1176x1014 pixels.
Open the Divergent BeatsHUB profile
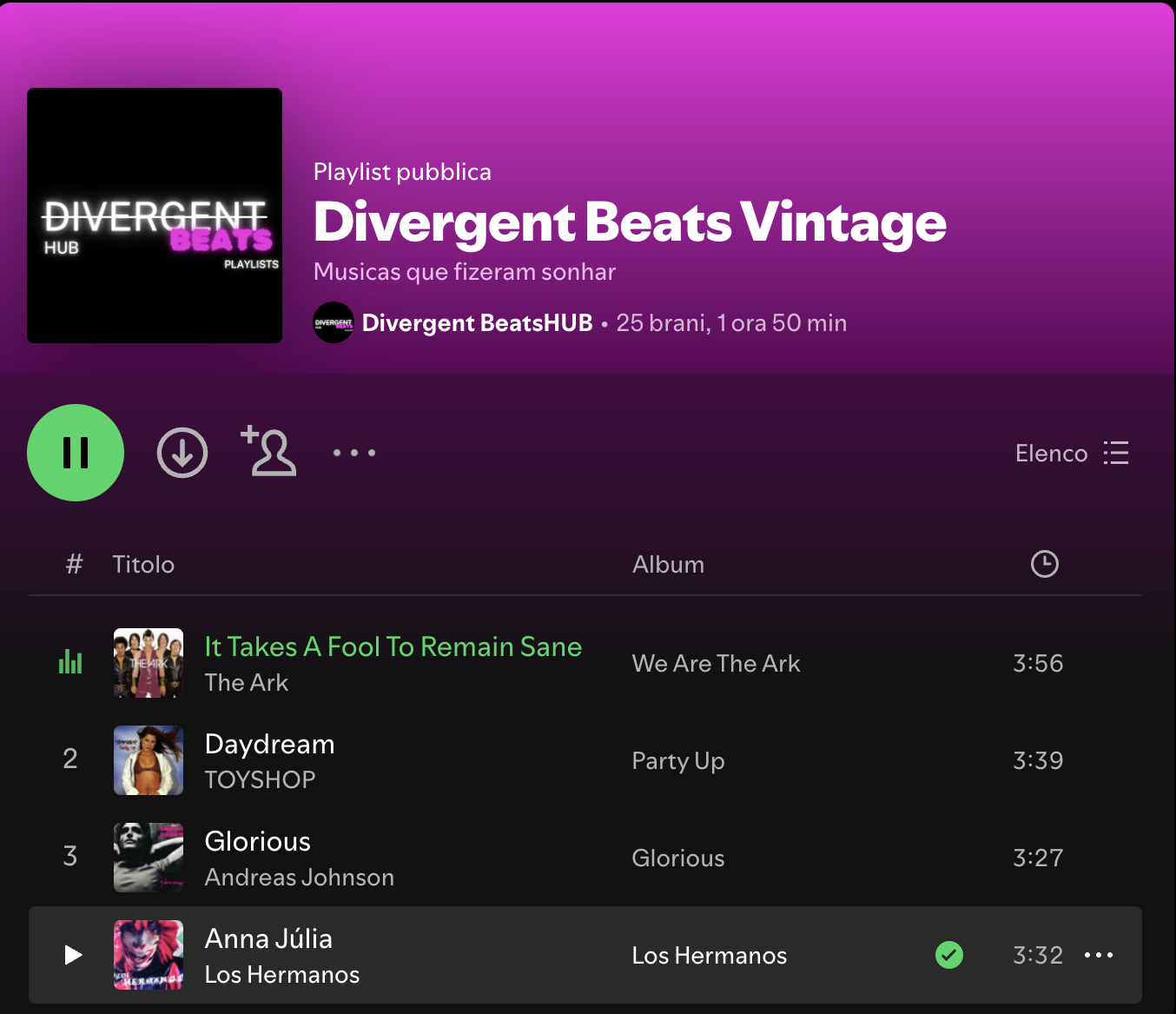477,322
